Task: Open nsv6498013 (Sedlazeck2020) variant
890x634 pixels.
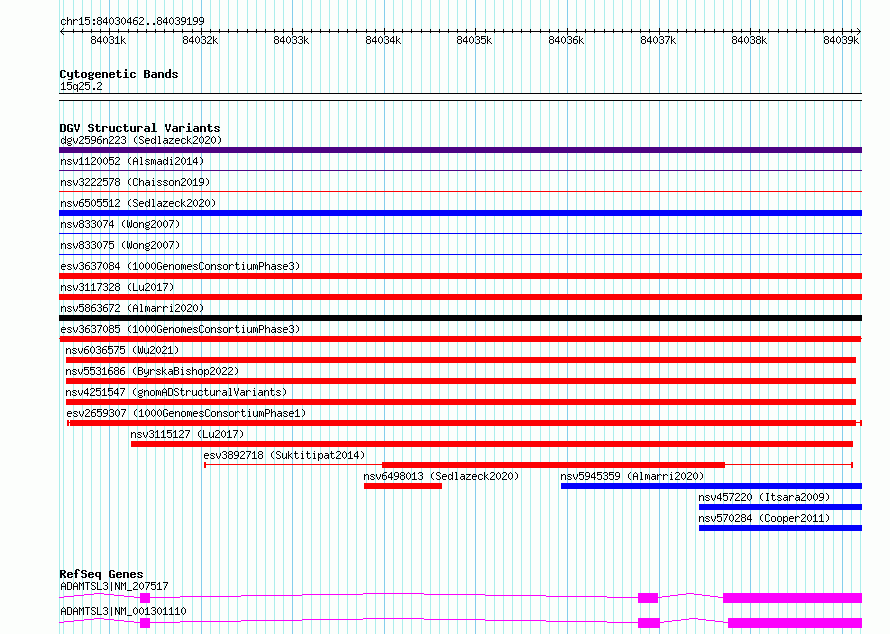Action: point(442,476)
